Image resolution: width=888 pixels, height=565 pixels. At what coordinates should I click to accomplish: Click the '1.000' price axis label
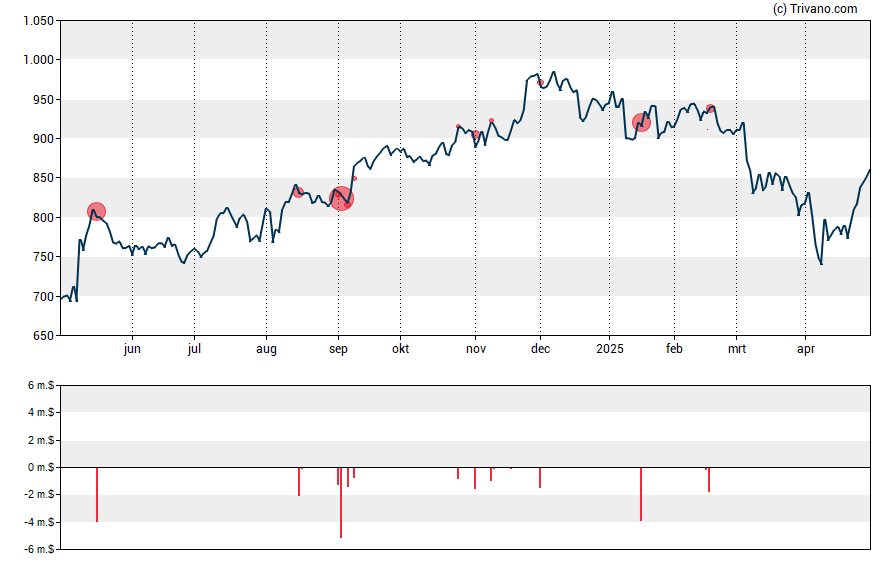(x=39, y=59)
